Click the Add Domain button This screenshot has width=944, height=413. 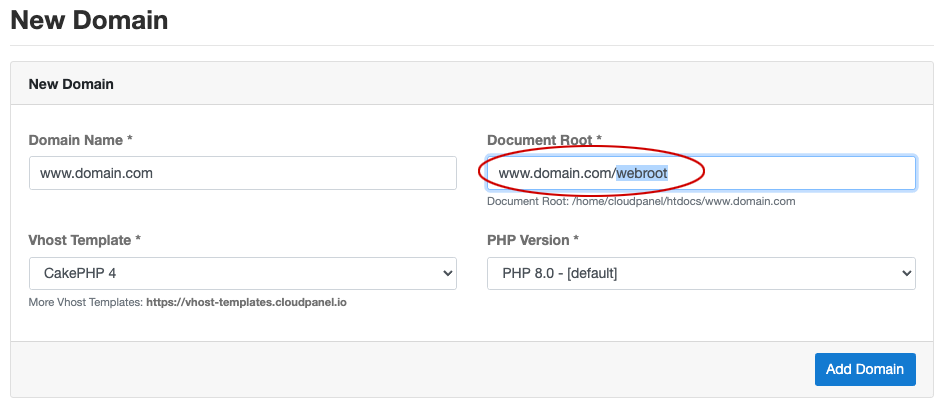[x=865, y=369]
